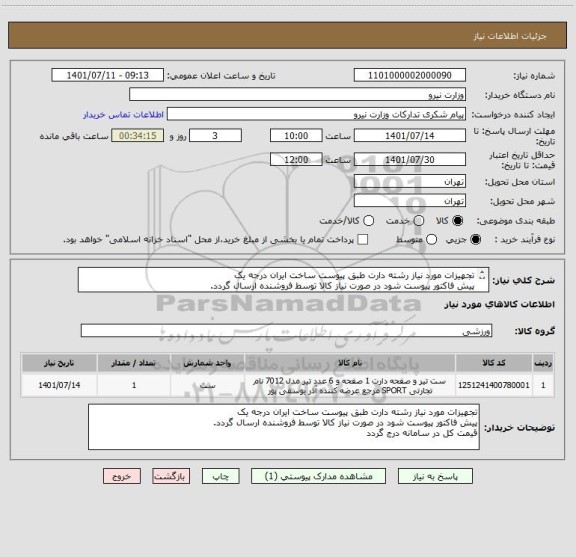The image size is (576, 557).
Task: Open مشاهده مدارک پیوستی (1) button
Action: [318, 476]
